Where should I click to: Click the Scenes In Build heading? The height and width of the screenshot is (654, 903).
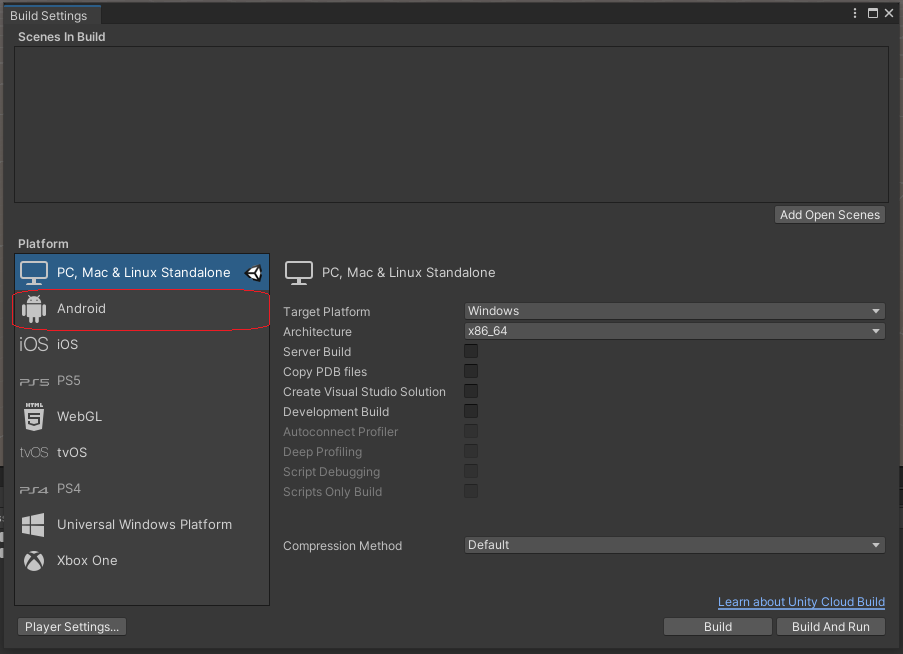pyautogui.click(x=62, y=37)
